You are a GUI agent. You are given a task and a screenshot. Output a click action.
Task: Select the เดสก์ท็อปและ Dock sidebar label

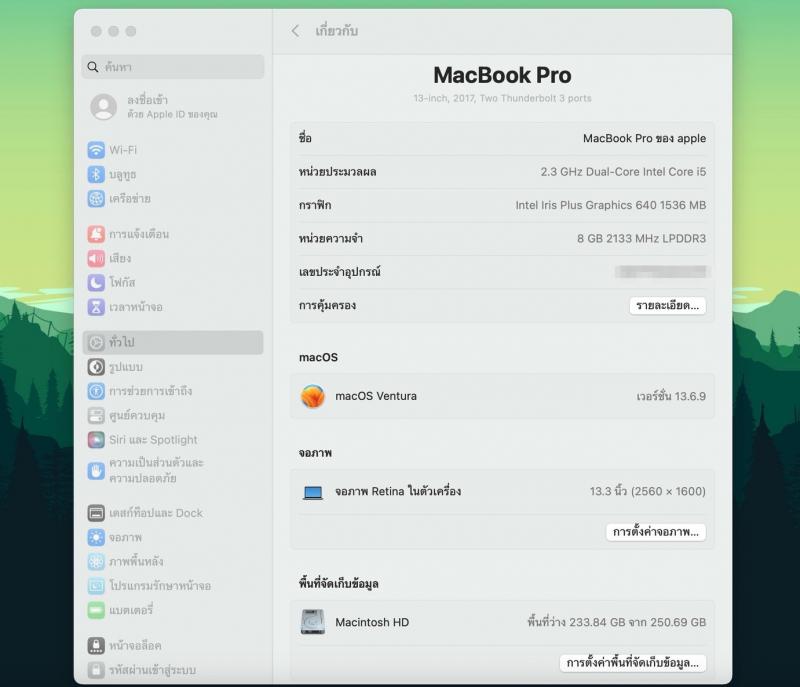point(156,513)
